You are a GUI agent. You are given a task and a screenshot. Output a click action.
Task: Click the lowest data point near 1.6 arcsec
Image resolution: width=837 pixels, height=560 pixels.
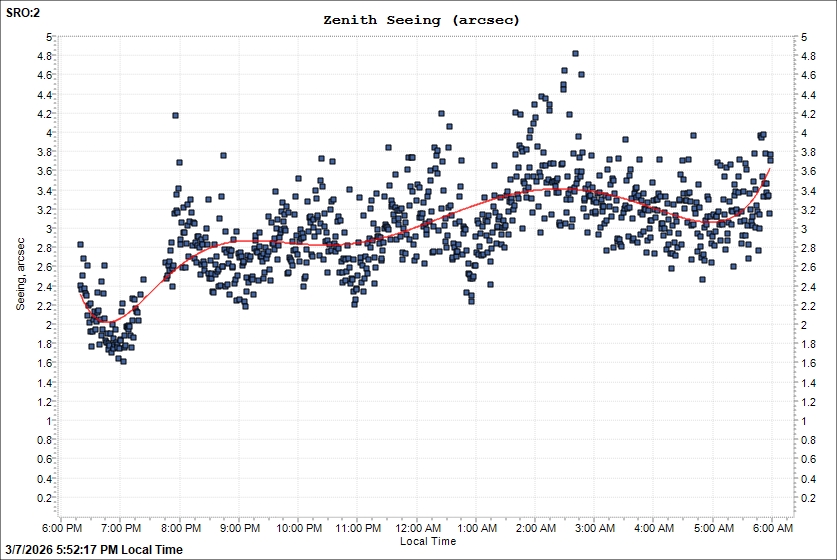pyautogui.click(x=123, y=361)
